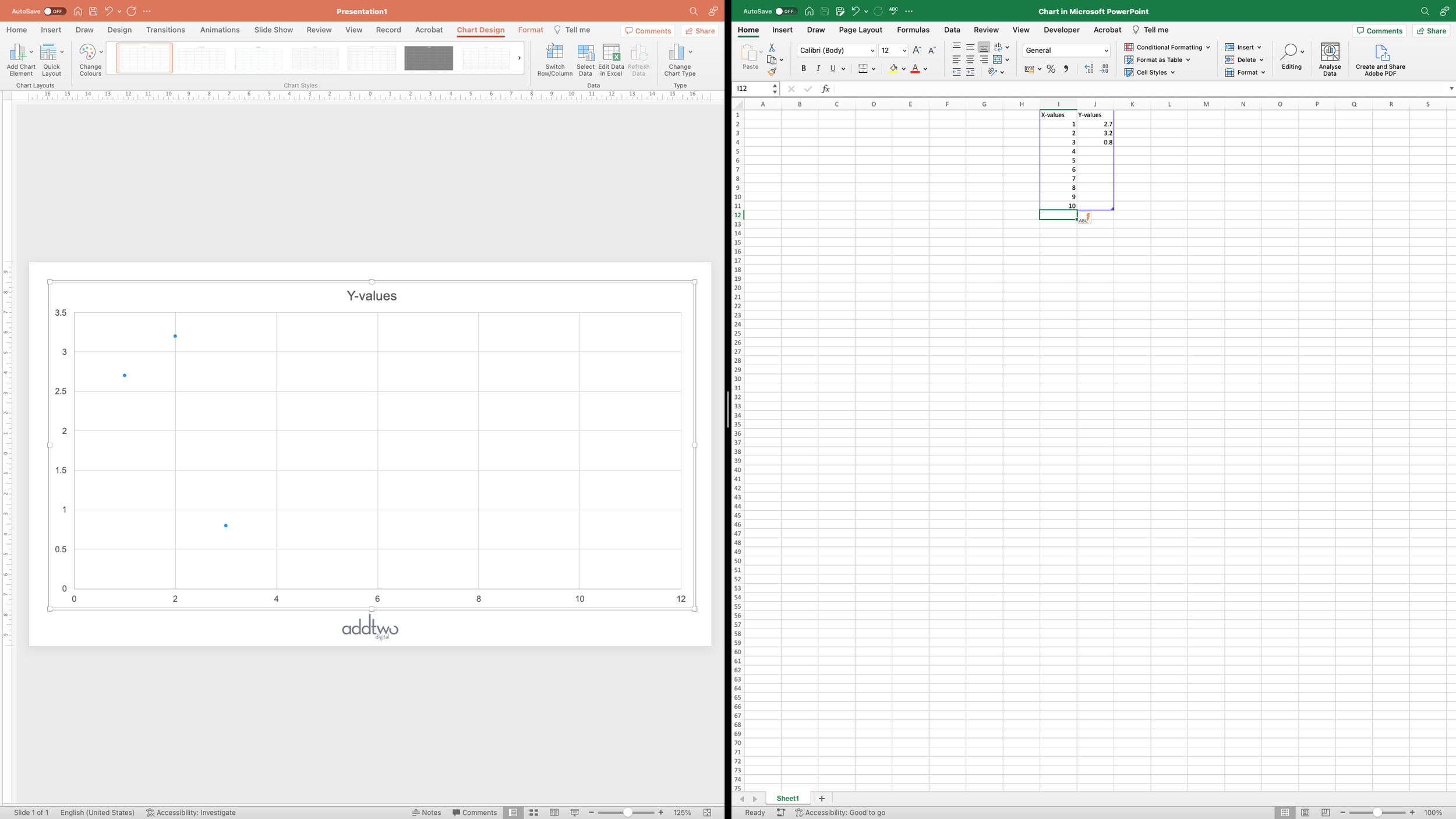Click Switch Row/Column icon in PowerPoint
This screenshot has height=819, width=1456.
click(x=554, y=59)
